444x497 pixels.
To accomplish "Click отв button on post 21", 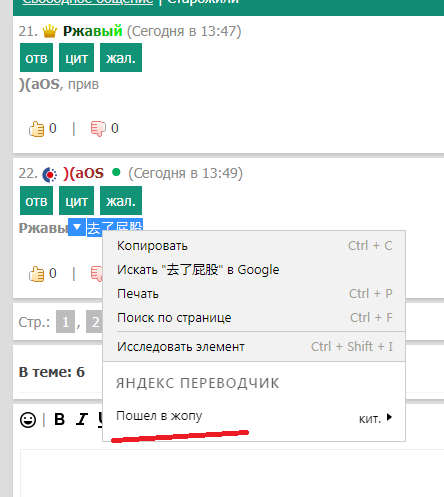I will (36, 58).
